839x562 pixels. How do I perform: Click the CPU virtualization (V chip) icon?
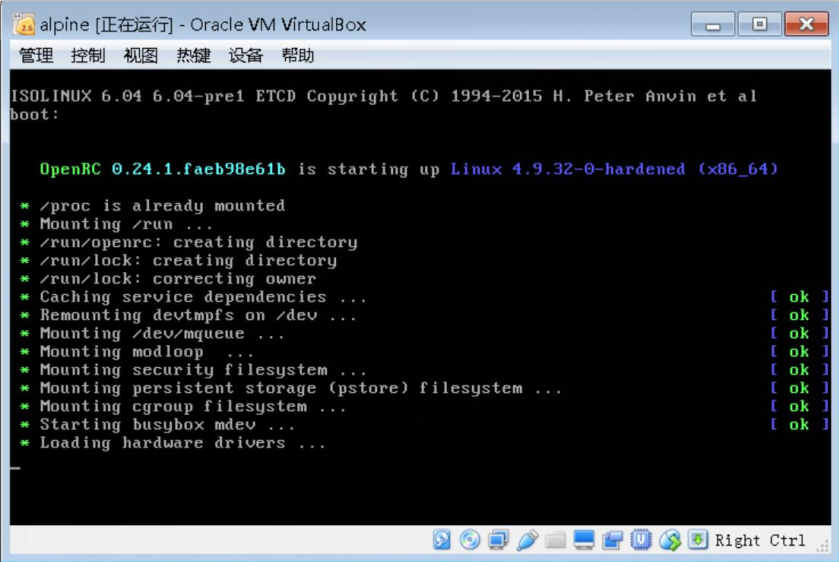640,540
